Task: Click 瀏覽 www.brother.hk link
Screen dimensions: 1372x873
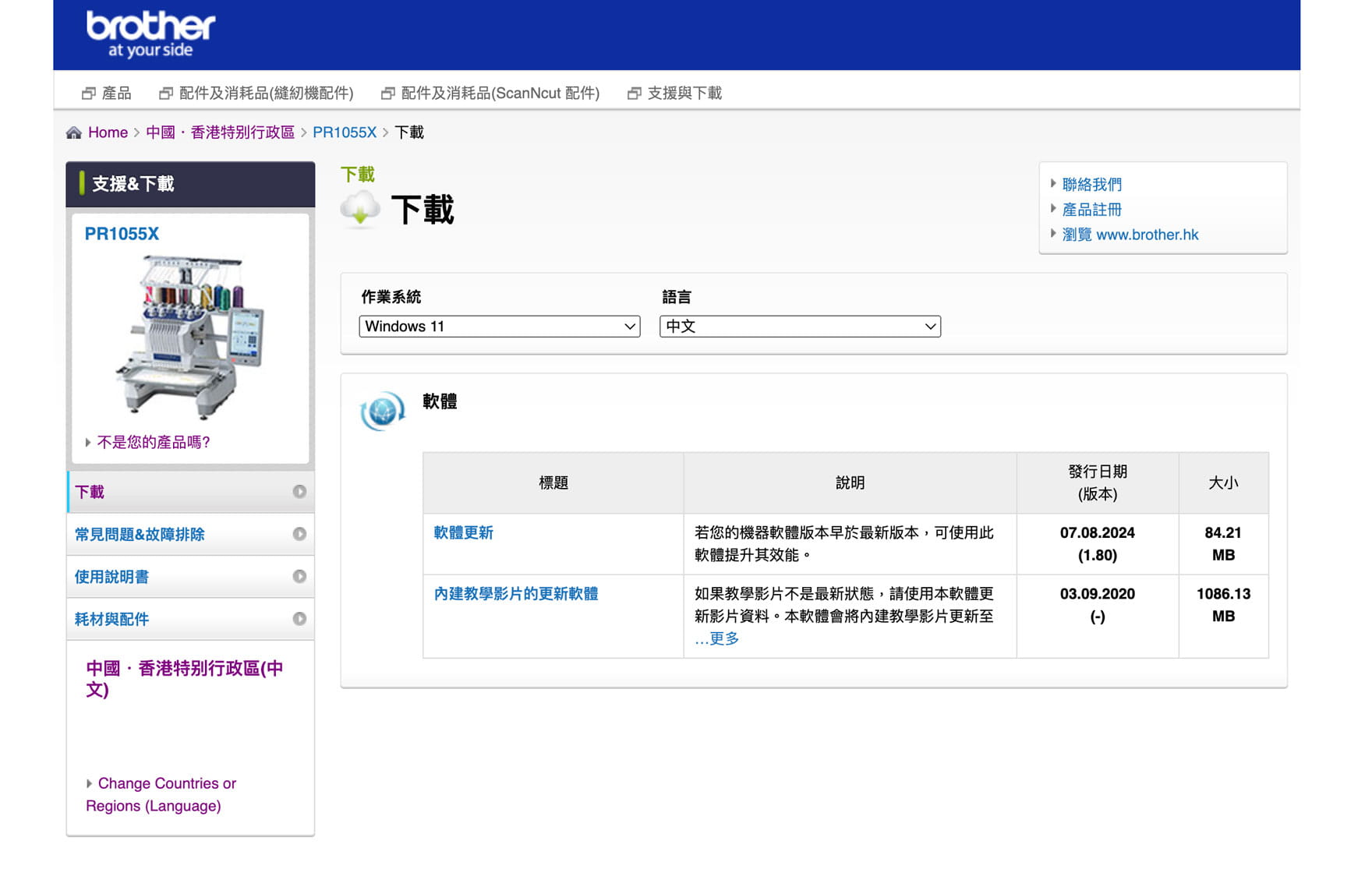Action: 1130,235
